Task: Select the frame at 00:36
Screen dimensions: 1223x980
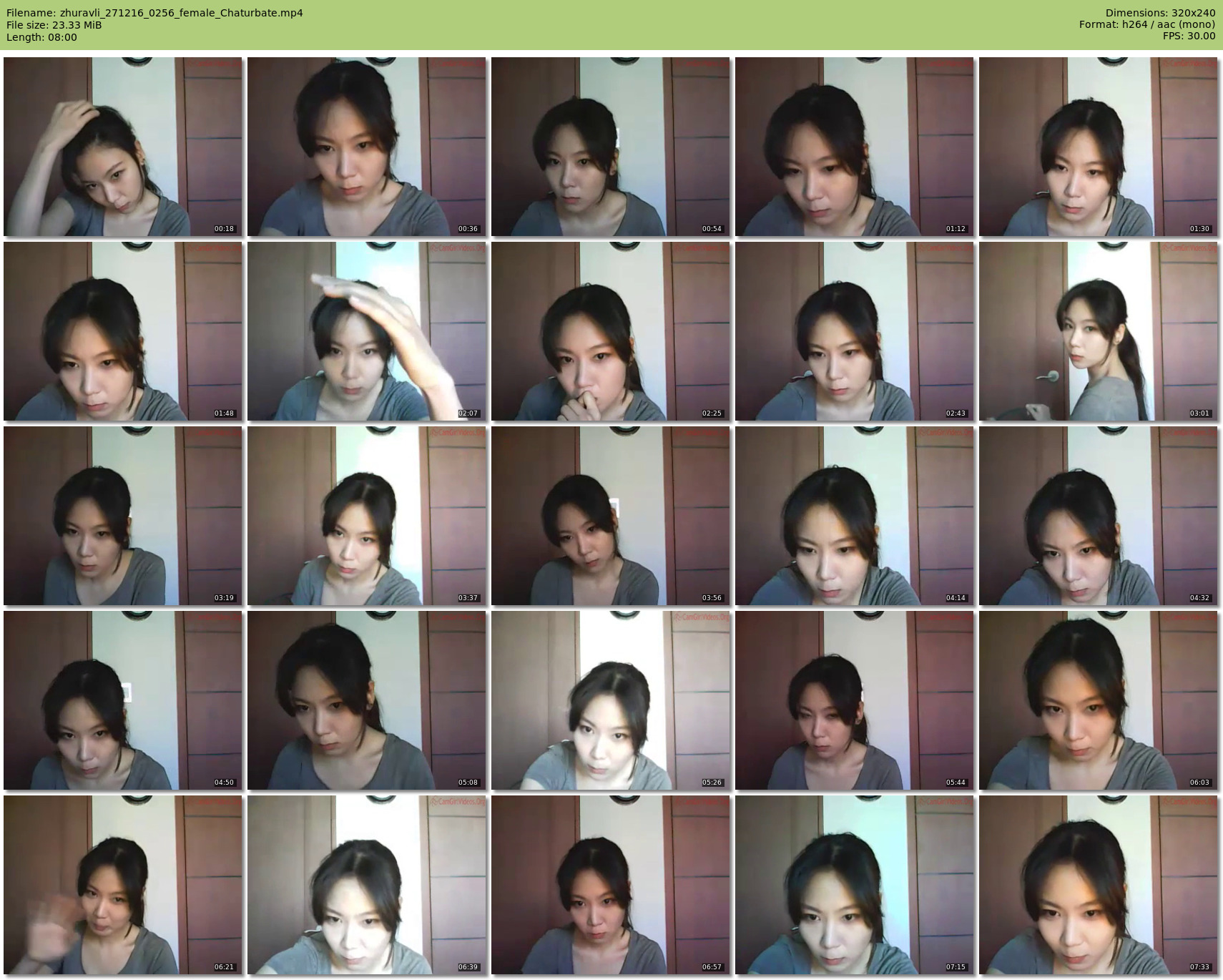Action: coord(366,147)
